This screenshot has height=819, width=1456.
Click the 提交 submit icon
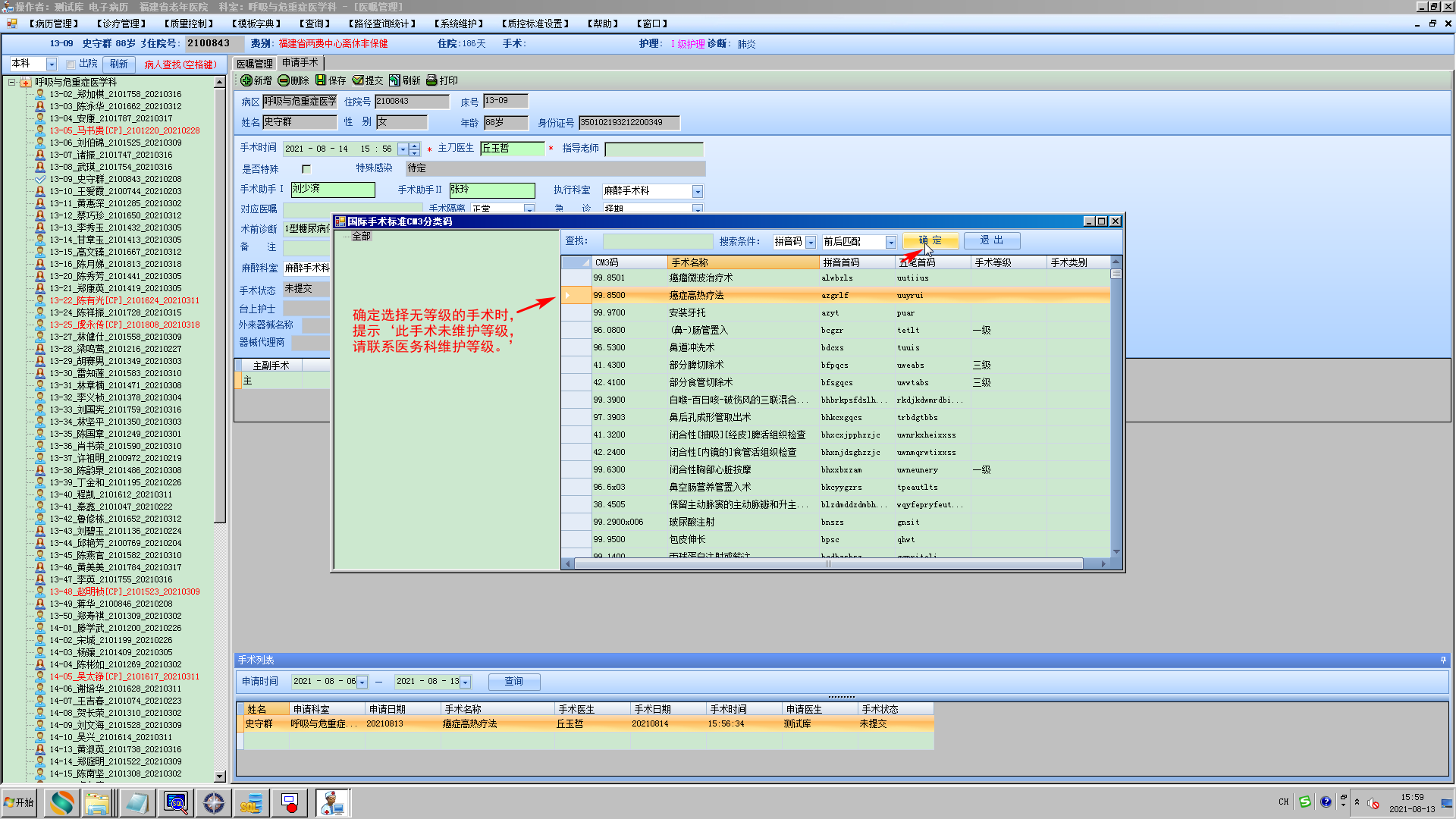pos(358,80)
